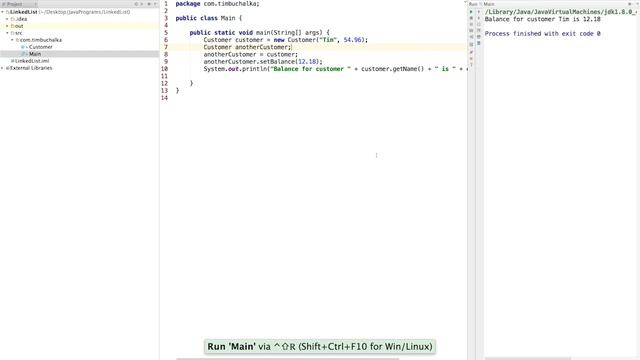Screen dimensions: 640x360
Task: Rerun Main with the green play icon
Action: pos(471,12)
